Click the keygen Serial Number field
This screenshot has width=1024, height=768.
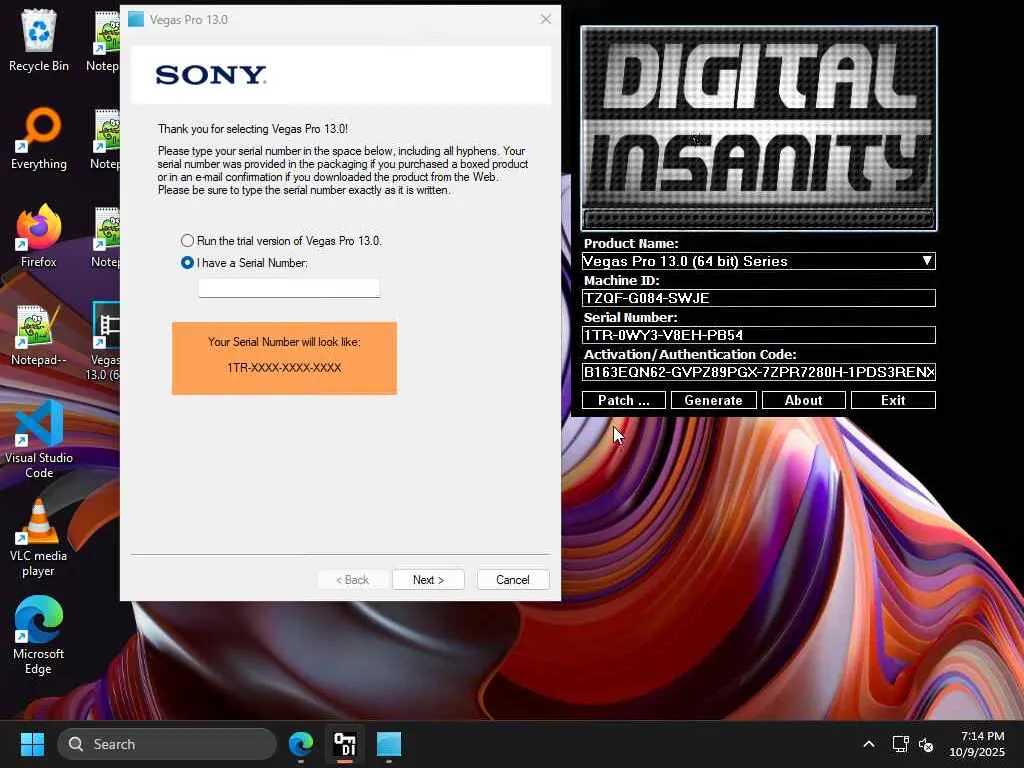(758, 335)
